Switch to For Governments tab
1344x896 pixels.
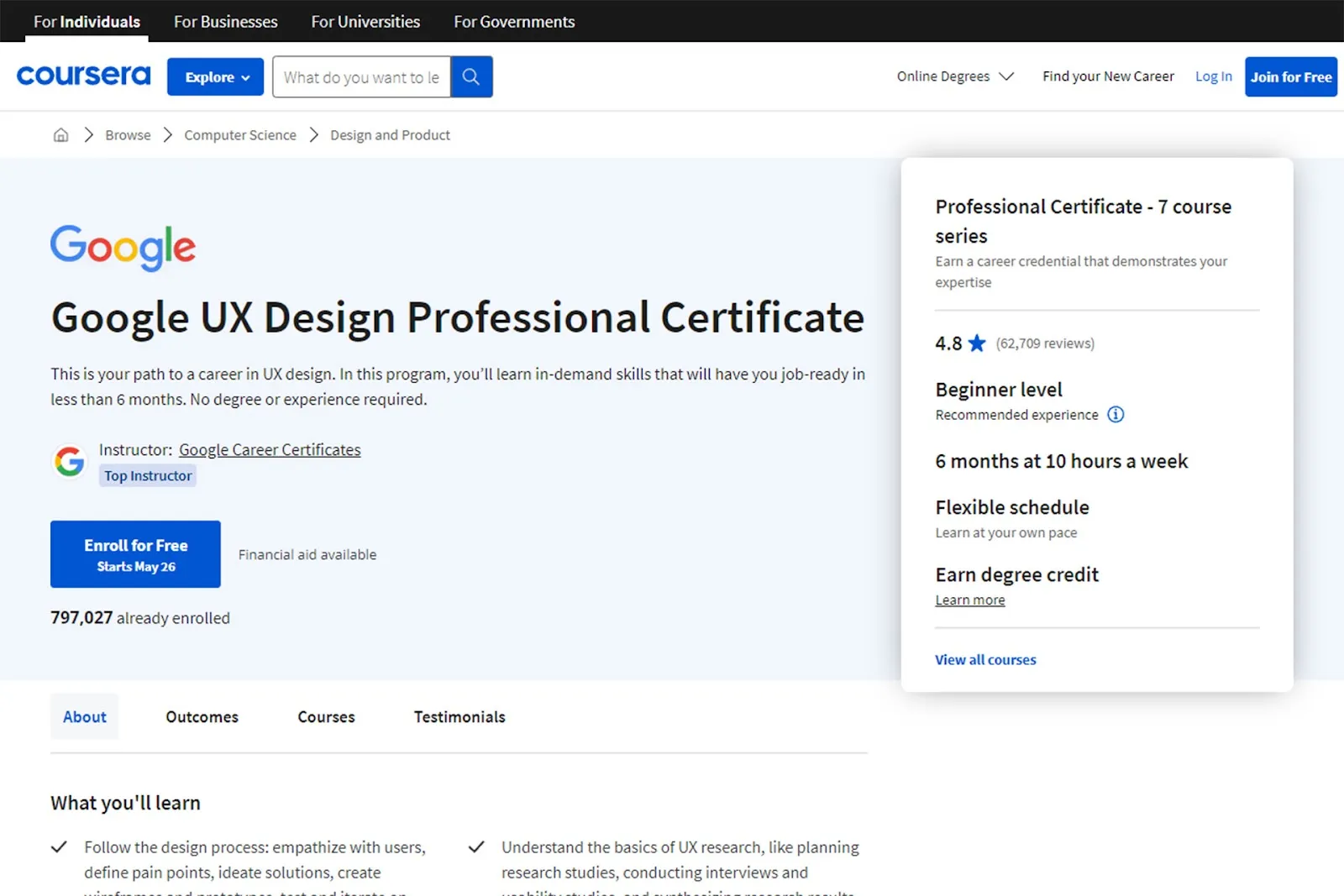514,21
